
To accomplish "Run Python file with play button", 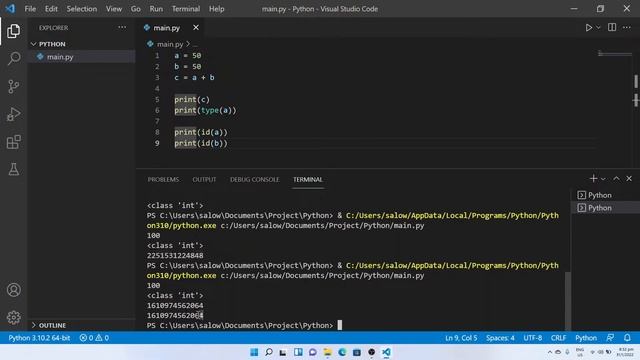I will pyautogui.click(x=589, y=28).
